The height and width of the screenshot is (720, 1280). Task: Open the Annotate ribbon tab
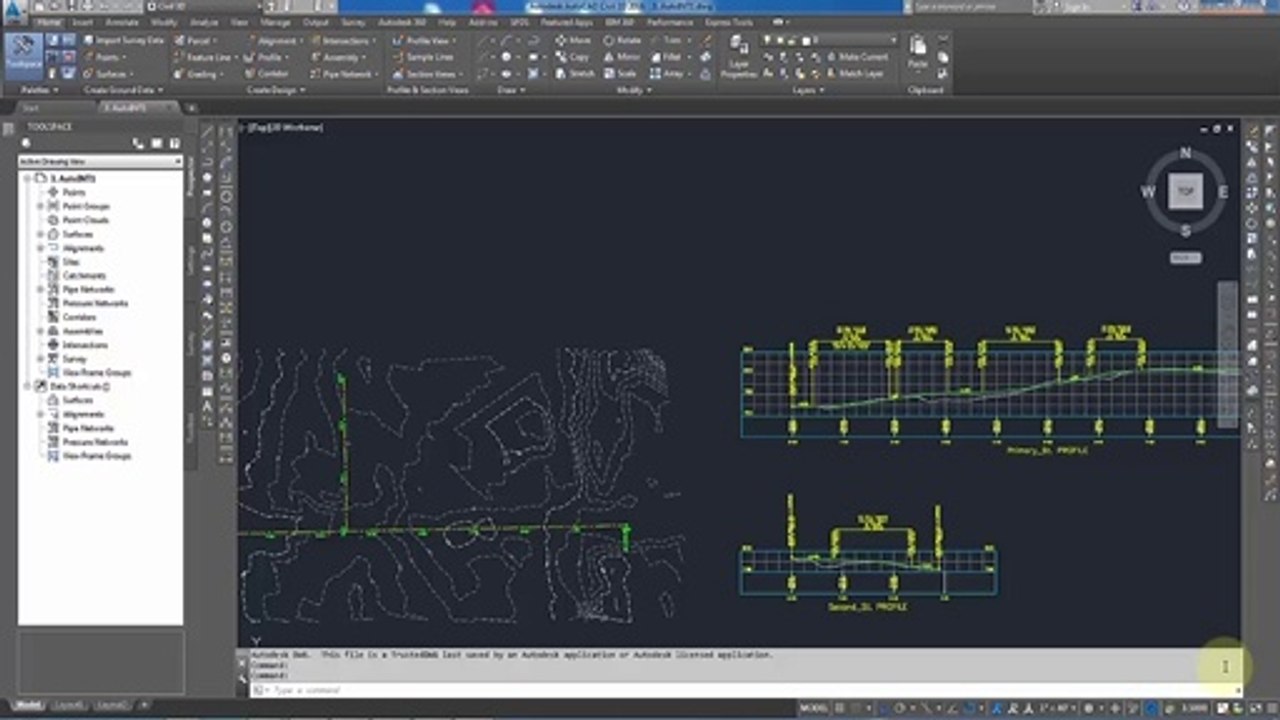[x=122, y=21]
